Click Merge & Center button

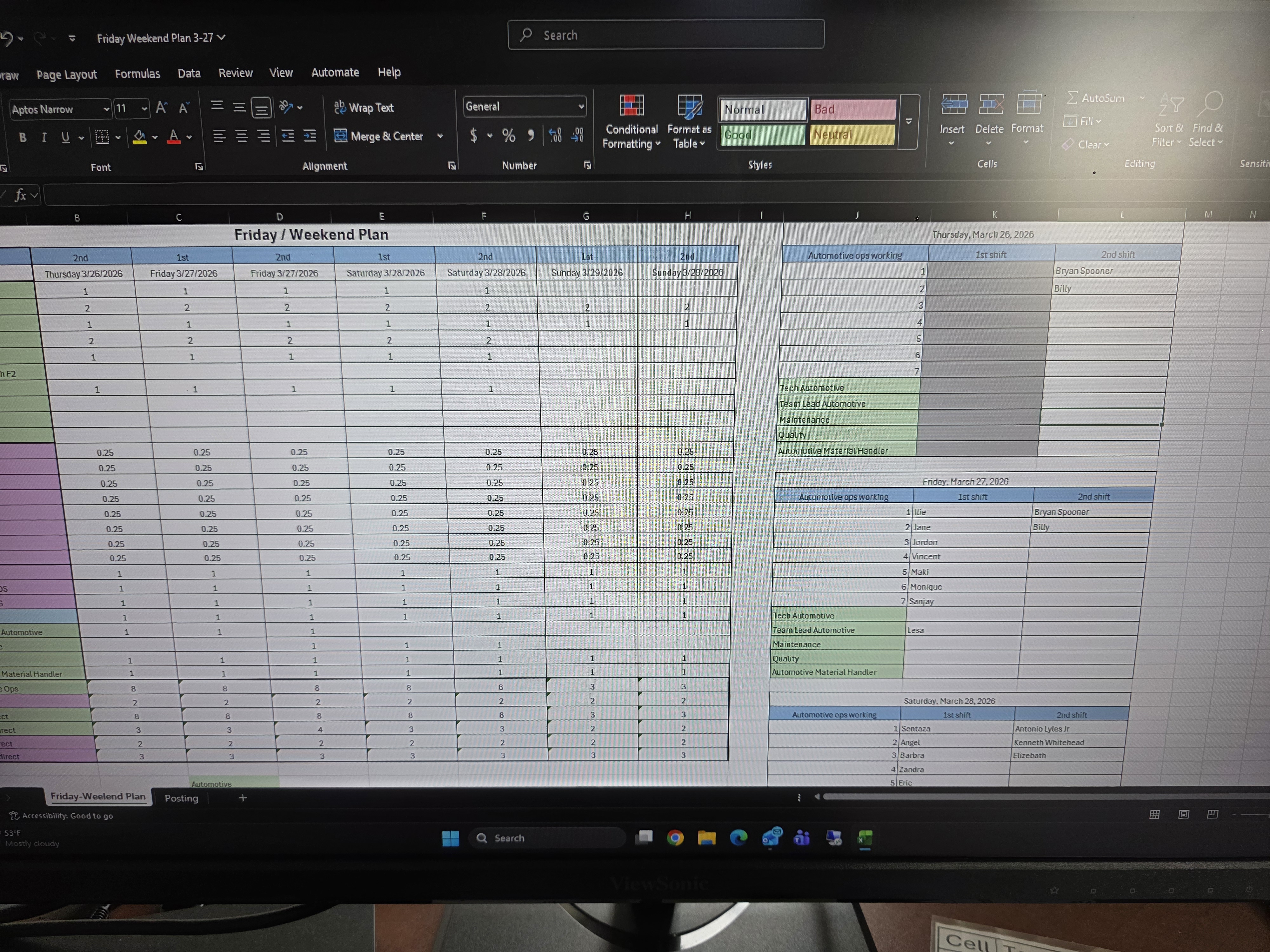pyautogui.click(x=379, y=136)
